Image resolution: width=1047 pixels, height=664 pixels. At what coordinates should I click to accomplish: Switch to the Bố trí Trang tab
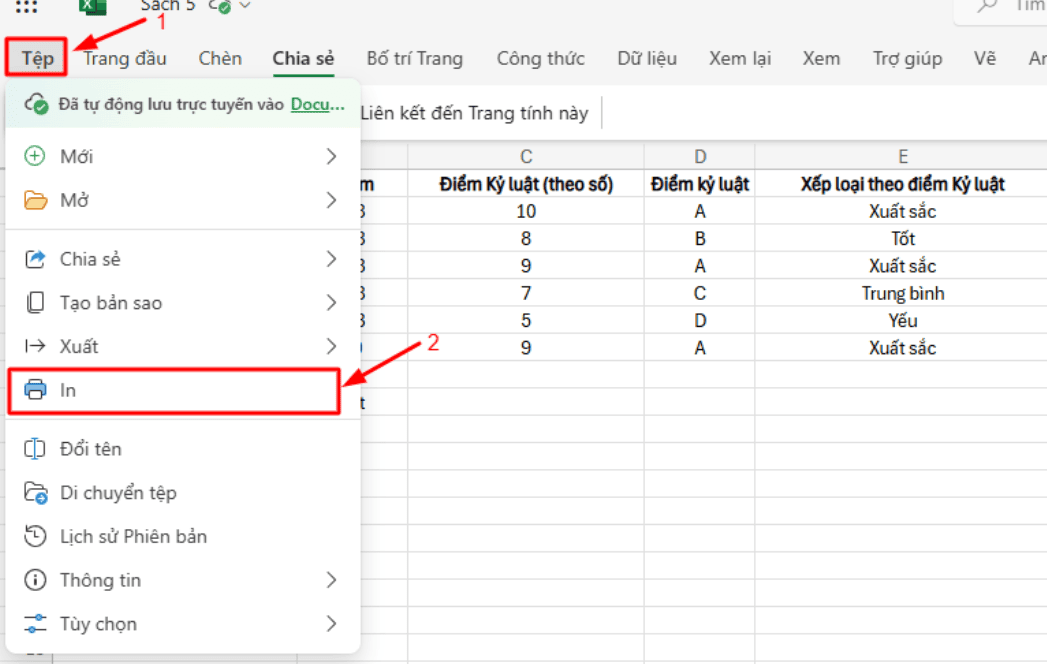tap(415, 59)
